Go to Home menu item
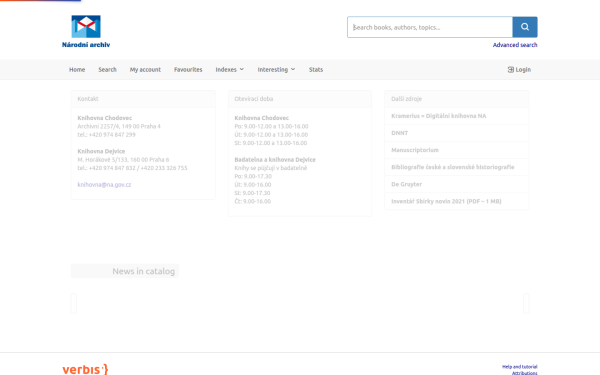 click(x=77, y=70)
